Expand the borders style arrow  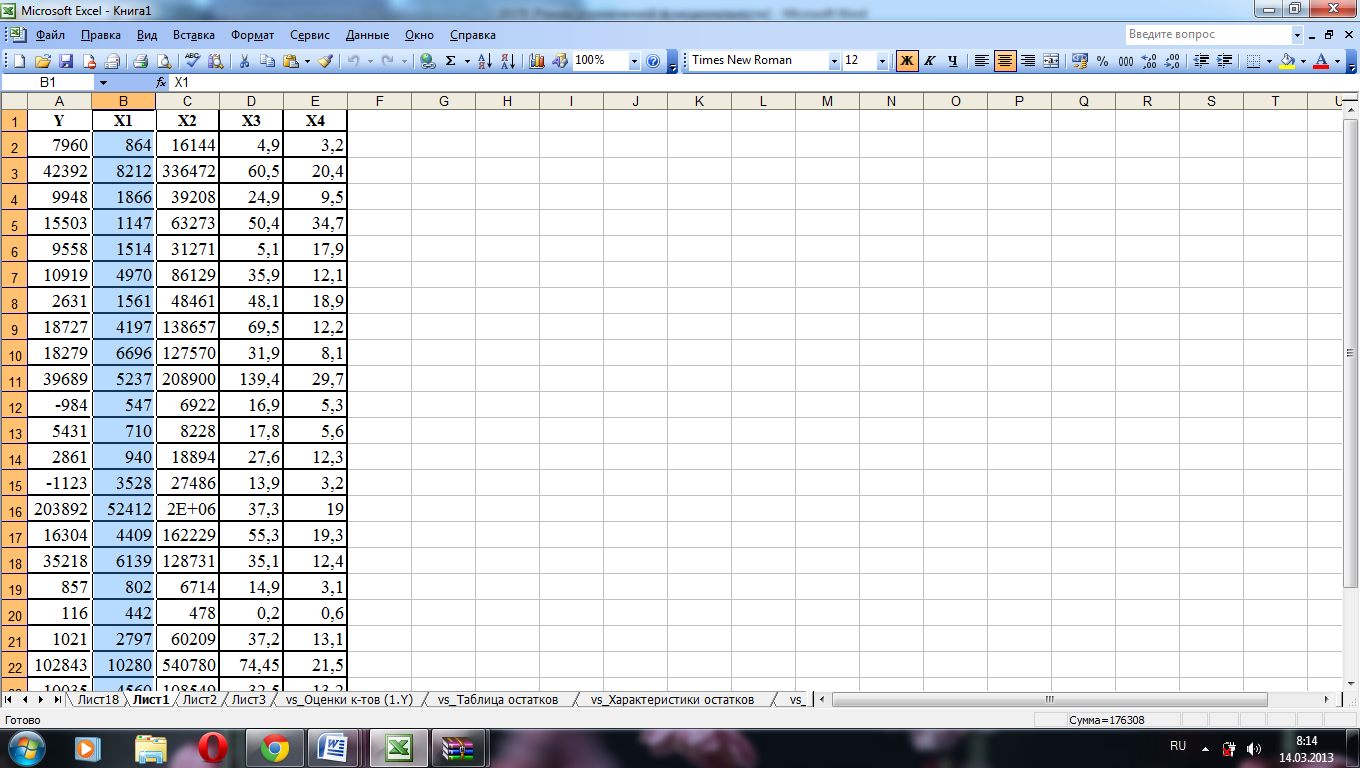[x=1269, y=61]
